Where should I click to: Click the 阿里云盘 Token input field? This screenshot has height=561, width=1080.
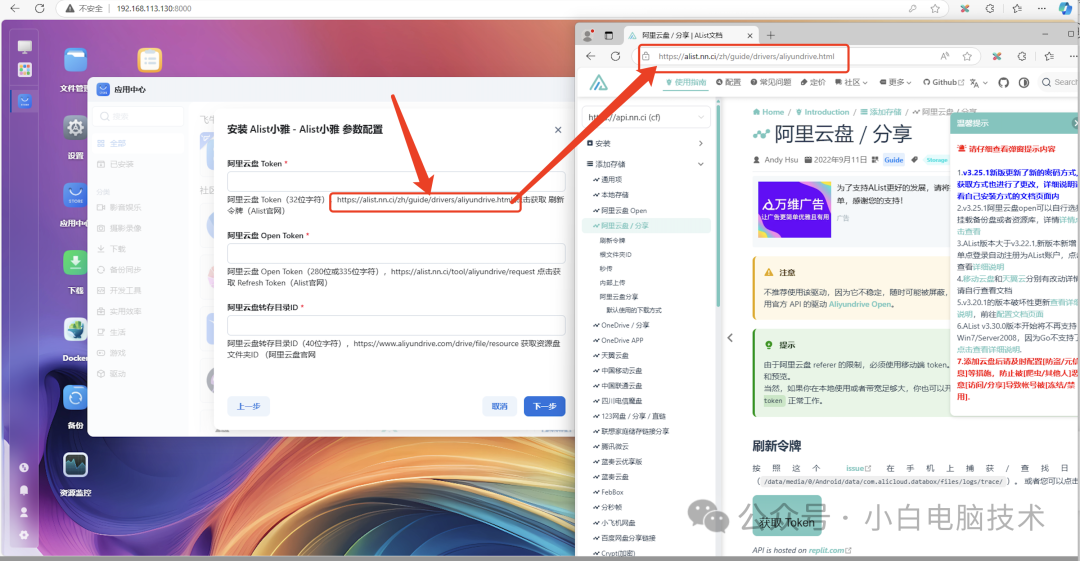[x=396, y=181]
